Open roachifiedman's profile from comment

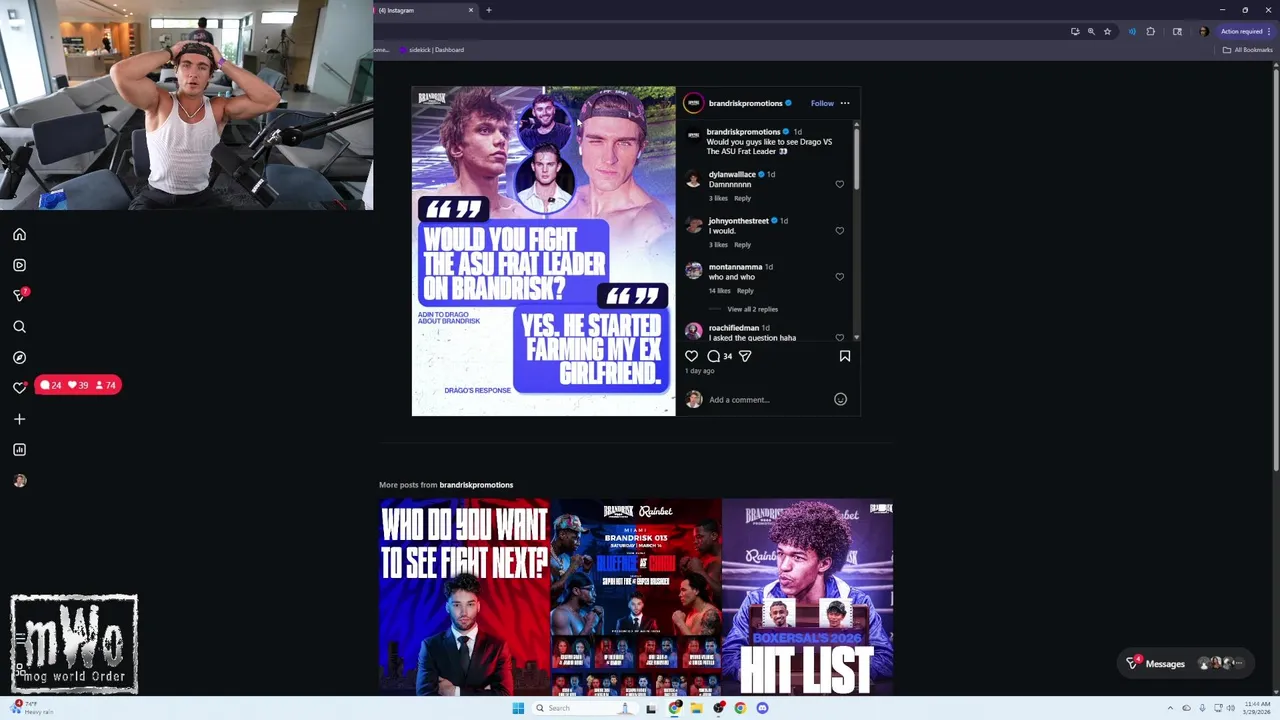point(733,328)
